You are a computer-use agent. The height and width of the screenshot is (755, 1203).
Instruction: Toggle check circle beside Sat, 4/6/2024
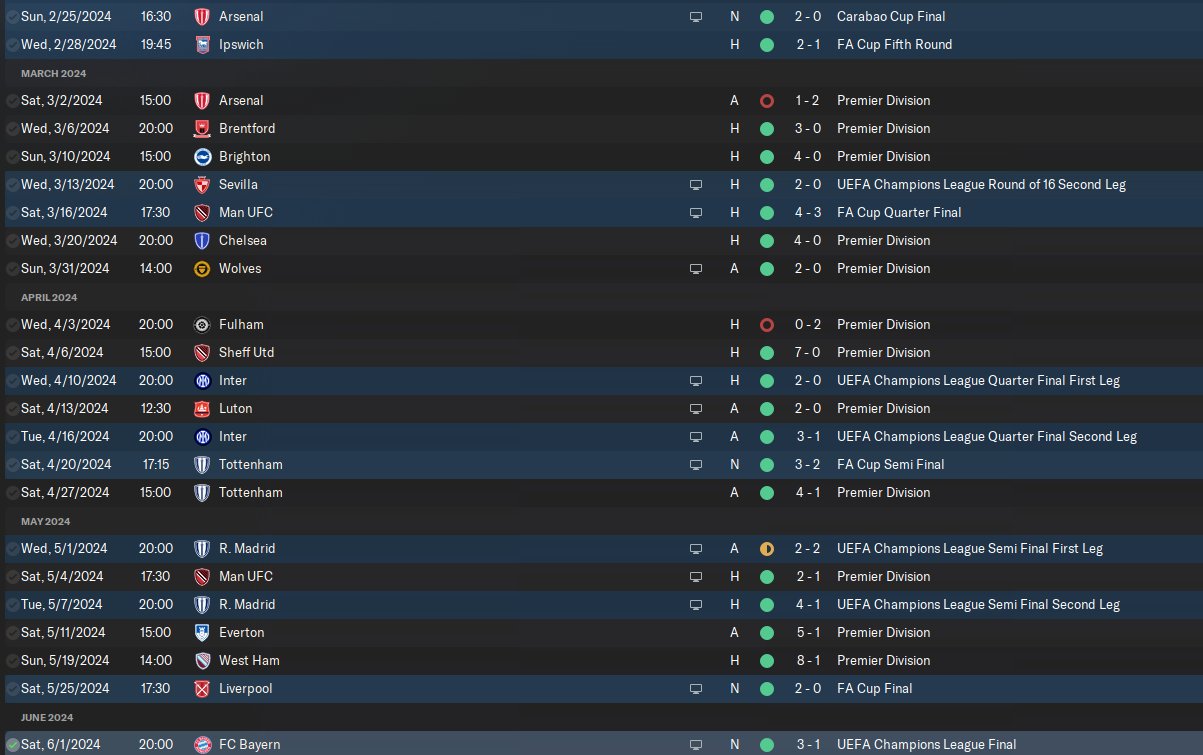click(12, 352)
